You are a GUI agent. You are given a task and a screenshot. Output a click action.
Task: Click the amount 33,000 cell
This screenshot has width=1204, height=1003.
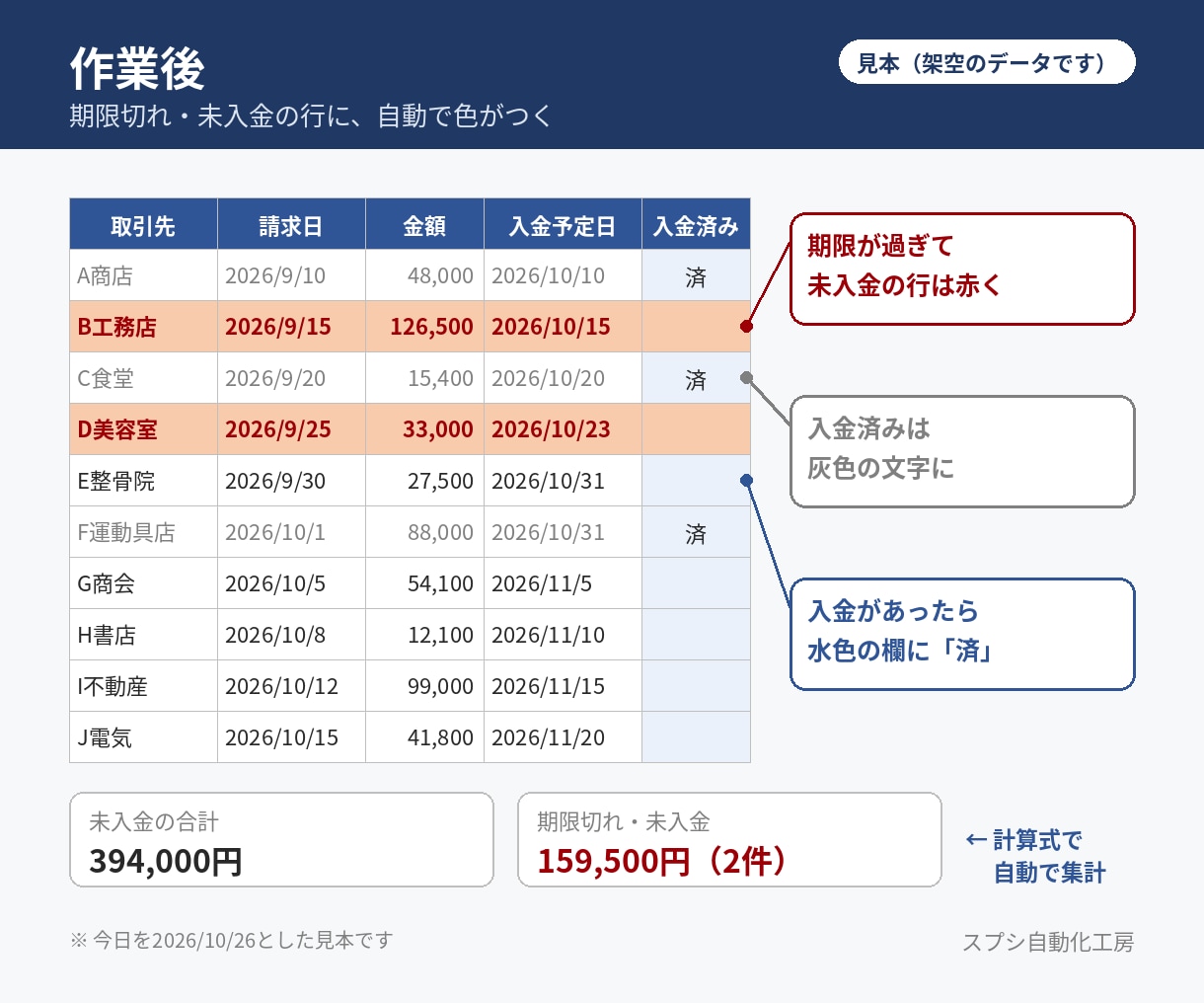[x=424, y=429]
